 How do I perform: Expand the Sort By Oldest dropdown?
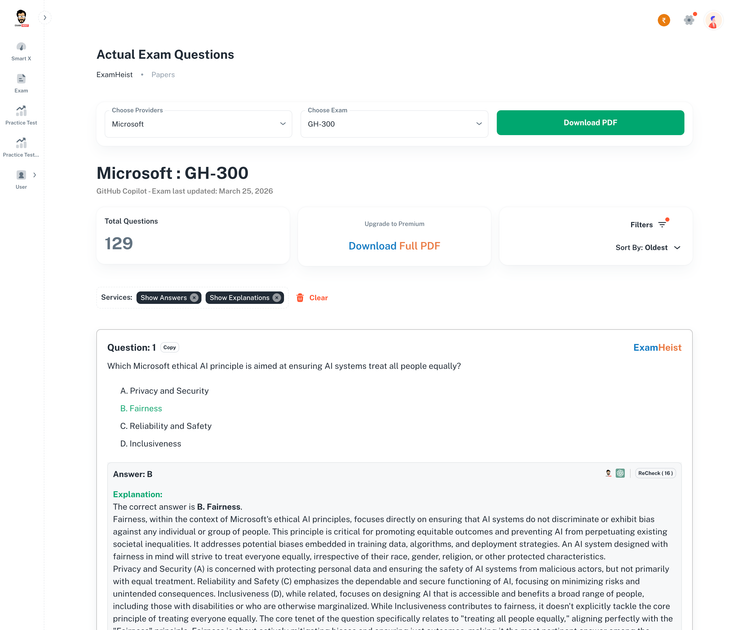pos(648,248)
